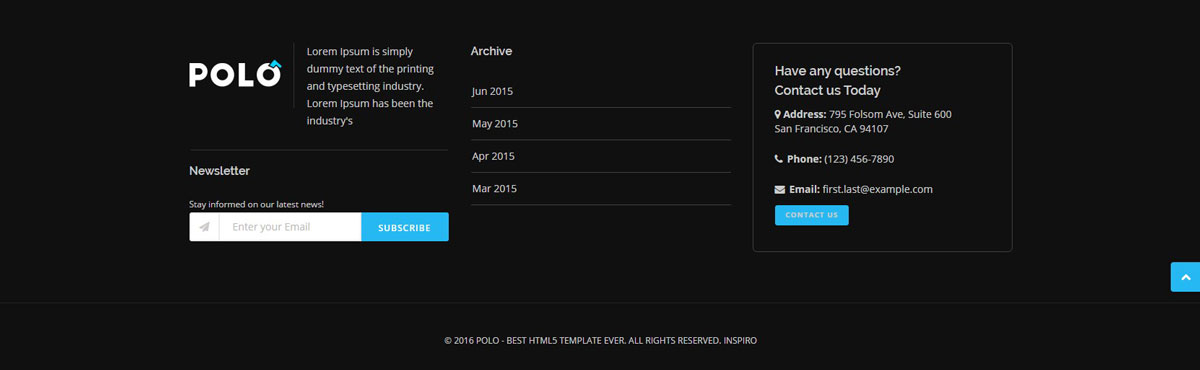This screenshot has width=1200, height=370.
Task: Open the May 2015 archive
Action: pyautogui.click(x=495, y=124)
